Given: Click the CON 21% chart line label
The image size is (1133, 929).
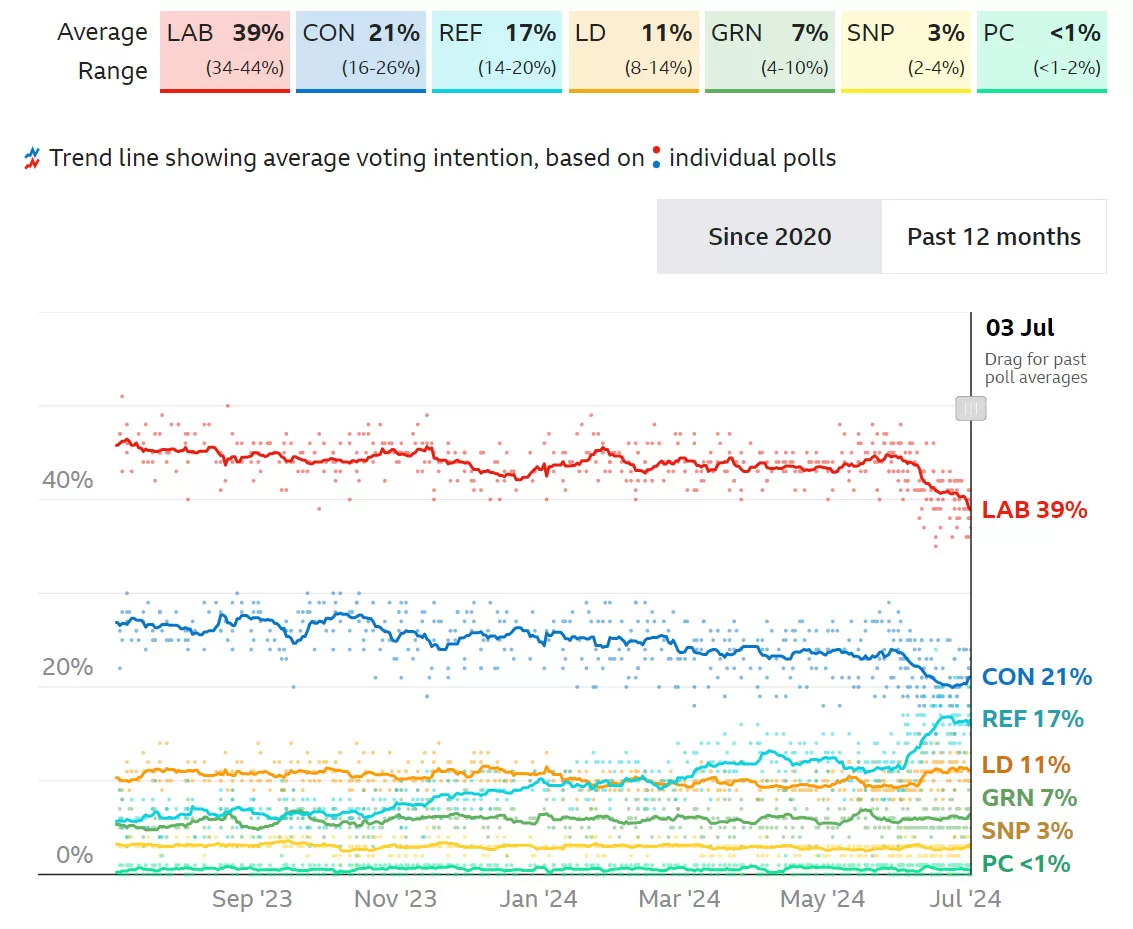Looking at the screenshot, I should coord(1036,677).
